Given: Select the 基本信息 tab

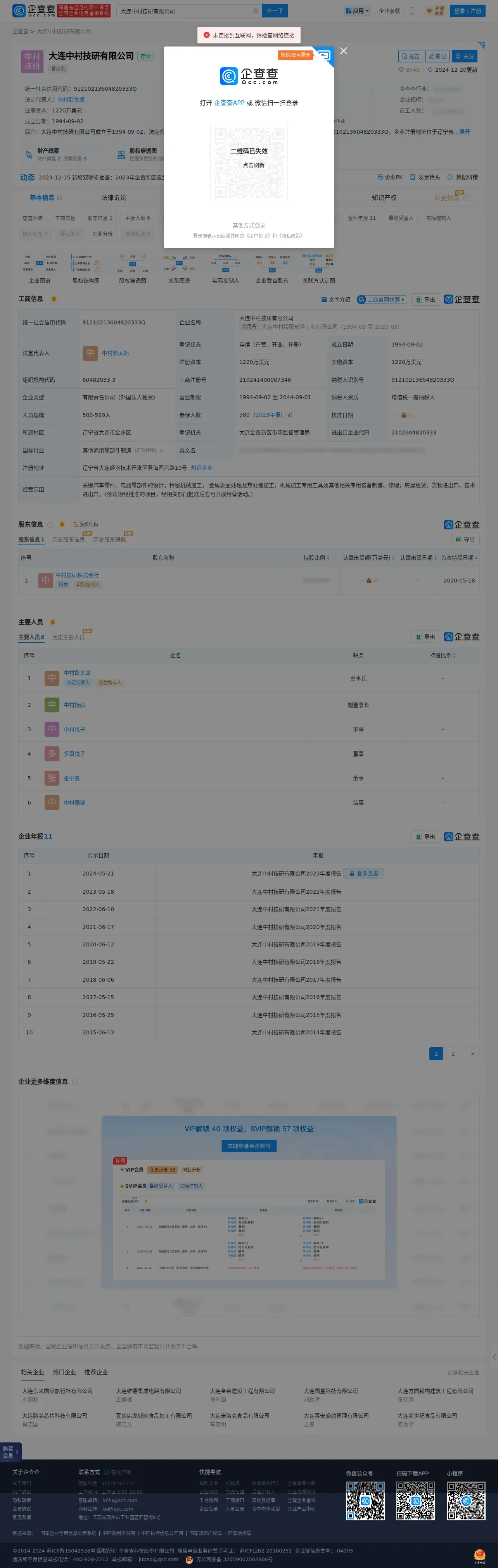Looking at the screenshot, I should coord(46,198).
